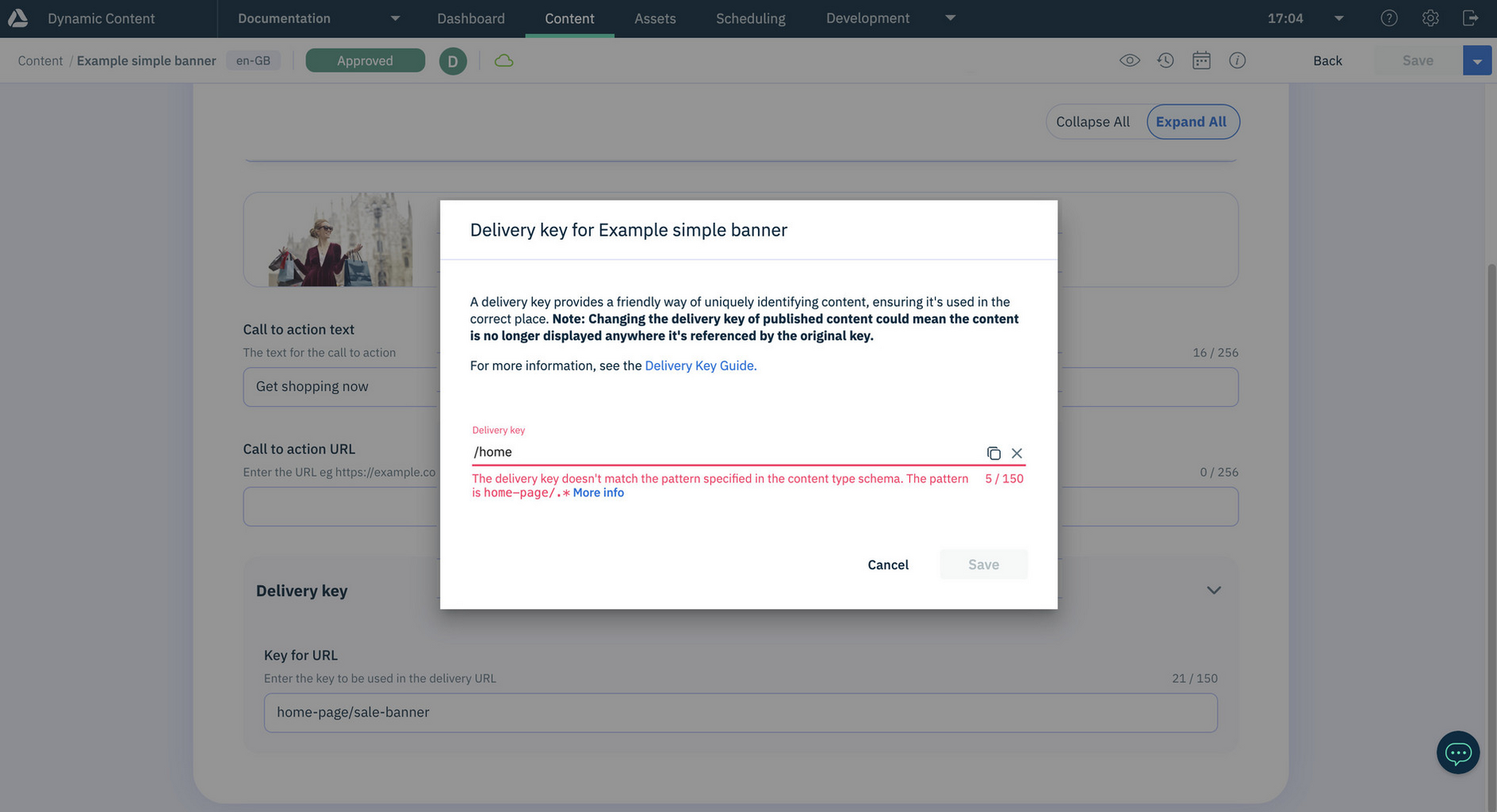This screenshot has height=812, width=1497.
Task: Open the scheduling calendar icon
Action: pyautogui.click(x=1201, y=61)
